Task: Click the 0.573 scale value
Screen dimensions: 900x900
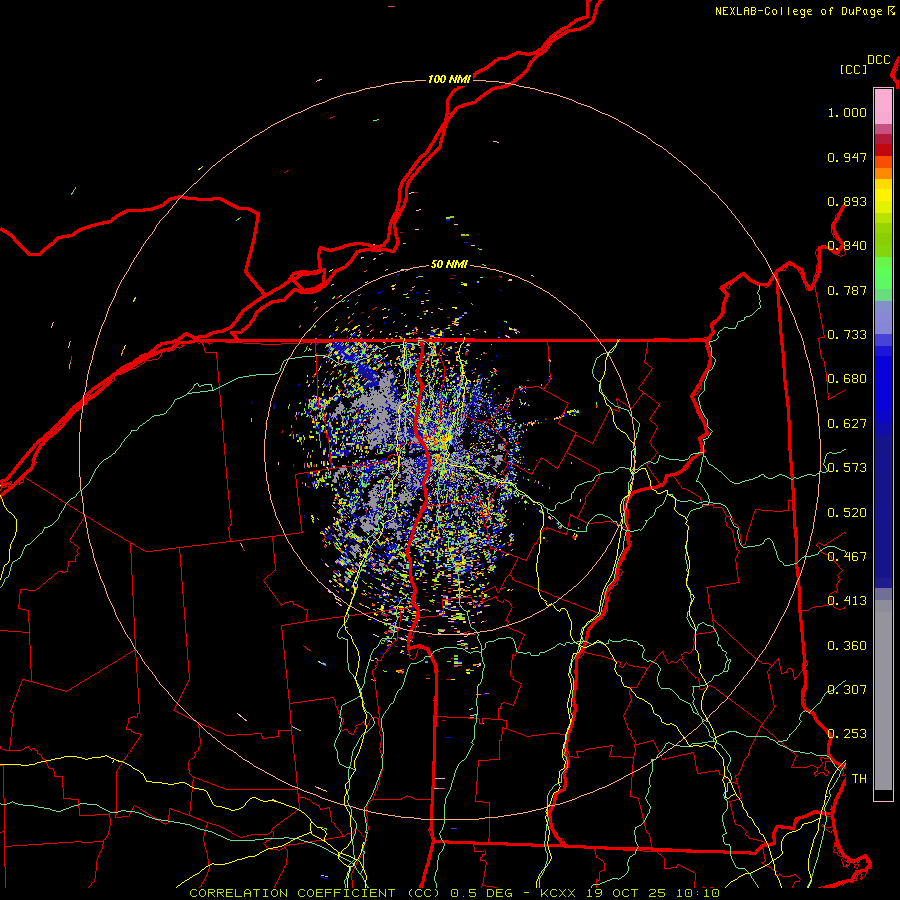Action: 847,468
